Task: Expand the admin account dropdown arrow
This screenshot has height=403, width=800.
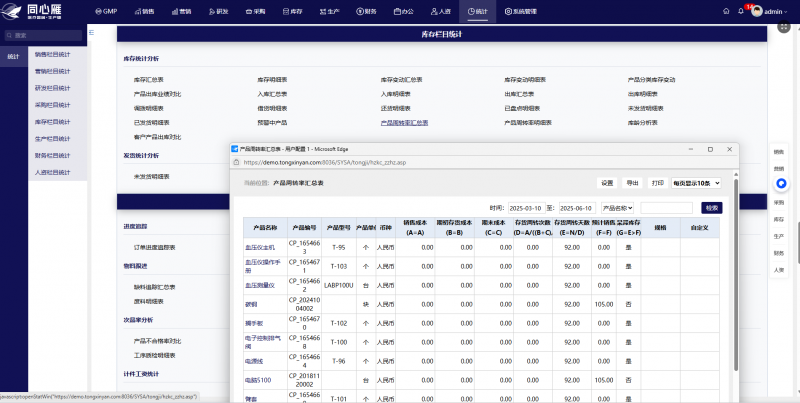Action: point(786,13)
